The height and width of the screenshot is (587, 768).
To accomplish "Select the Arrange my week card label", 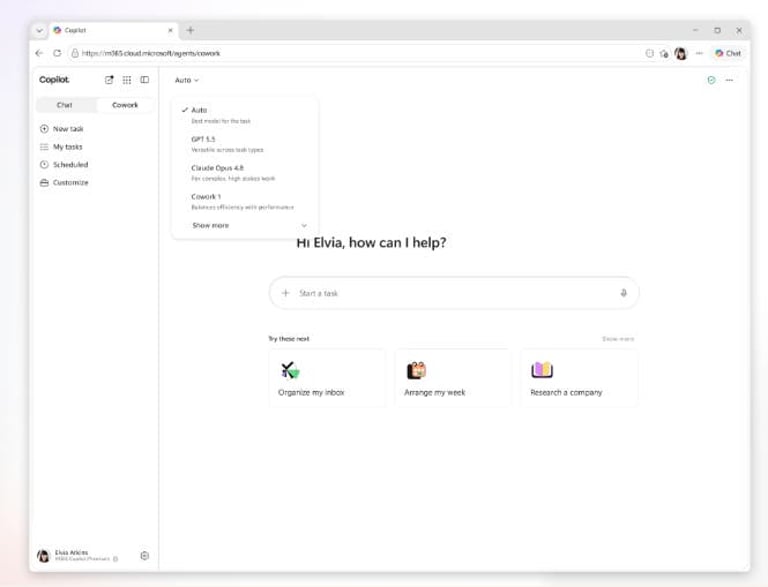I will click(435, 392).
